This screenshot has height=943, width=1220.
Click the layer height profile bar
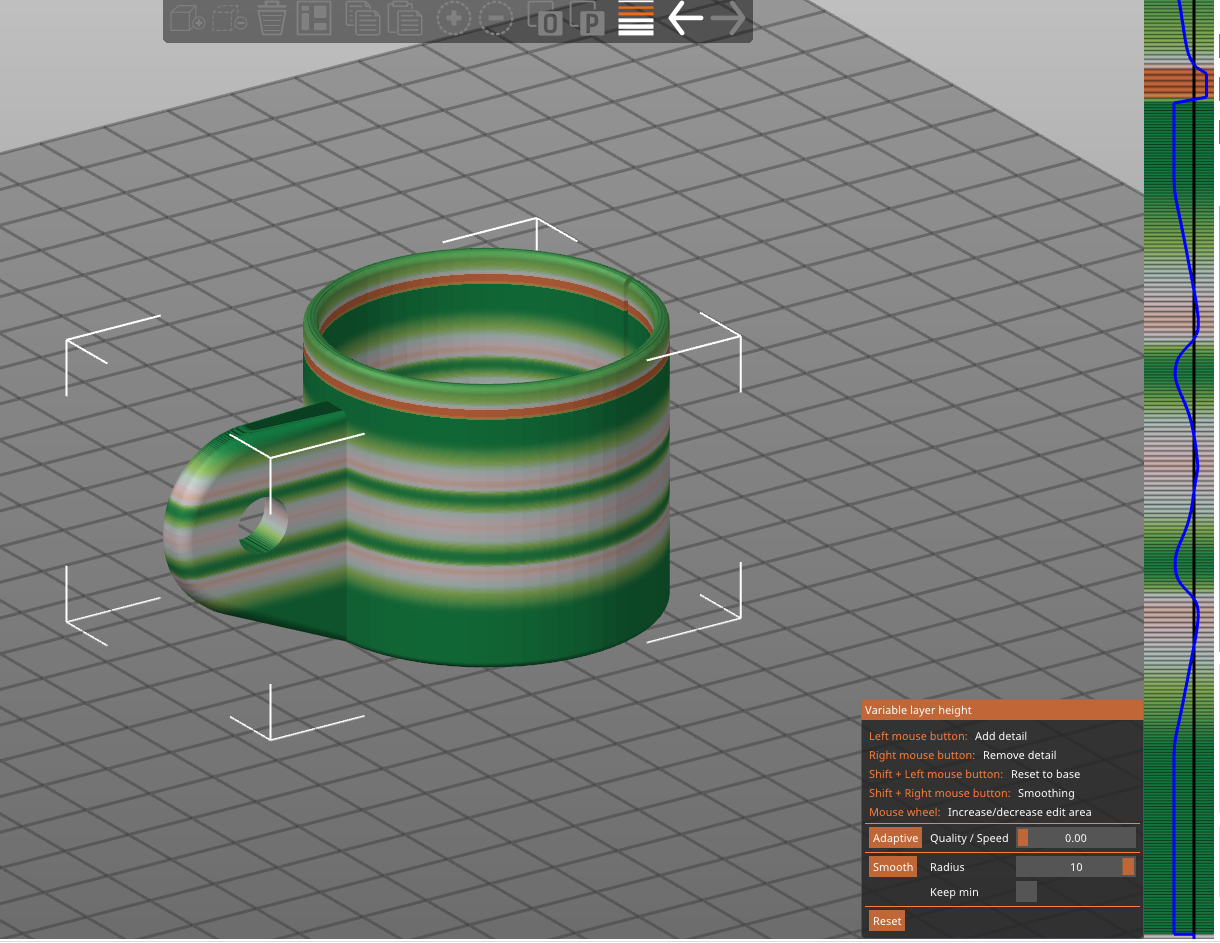tap(1181, 468)
